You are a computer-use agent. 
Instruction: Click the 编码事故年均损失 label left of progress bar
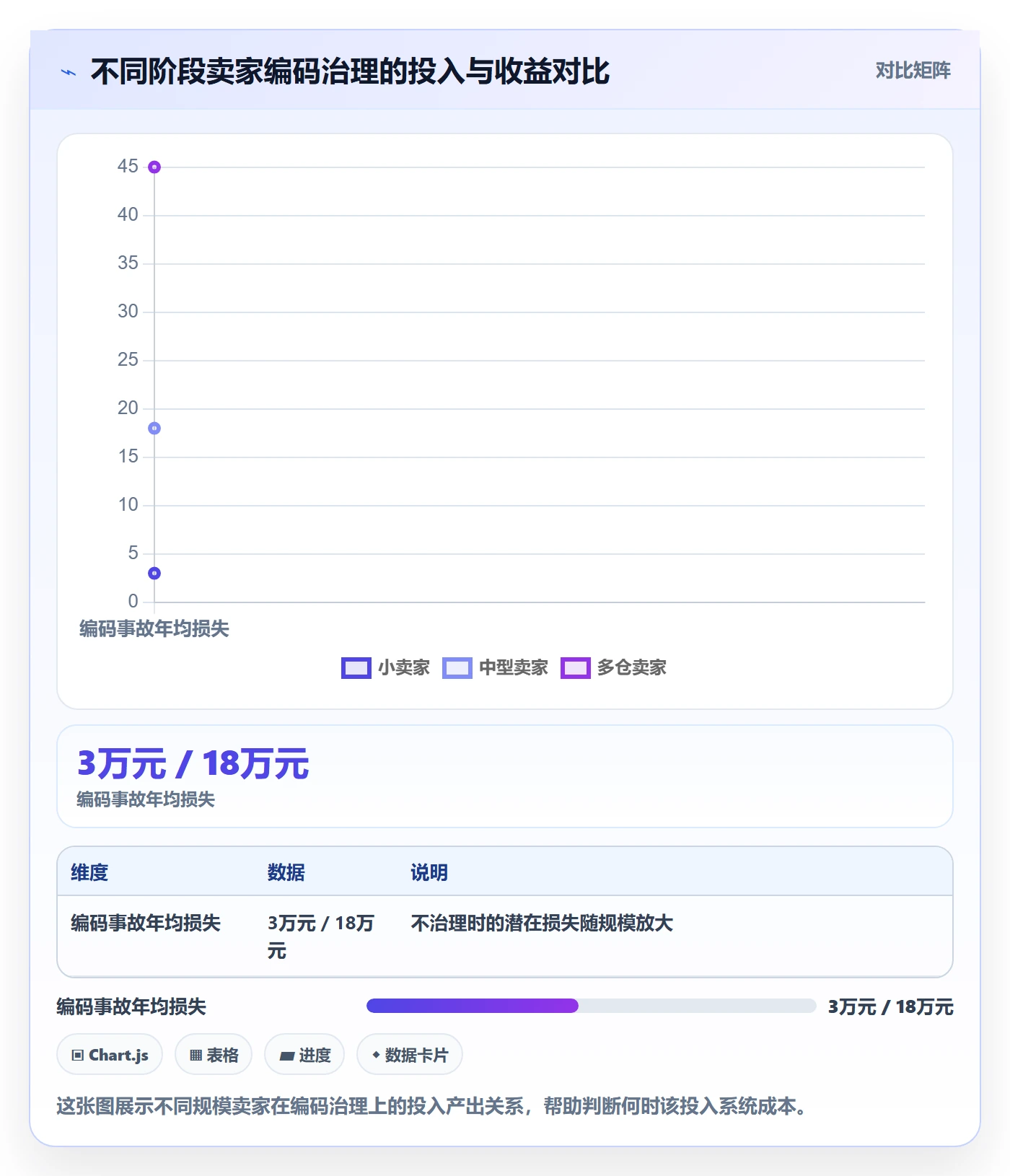click(x=131, y=1006)
